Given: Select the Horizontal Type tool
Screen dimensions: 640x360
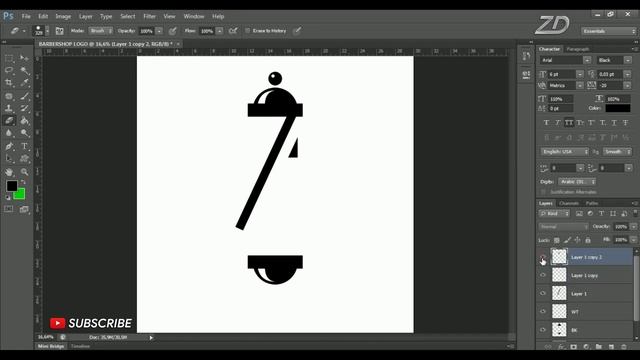Looking at the screenshot, I should (x=24, y=146).
